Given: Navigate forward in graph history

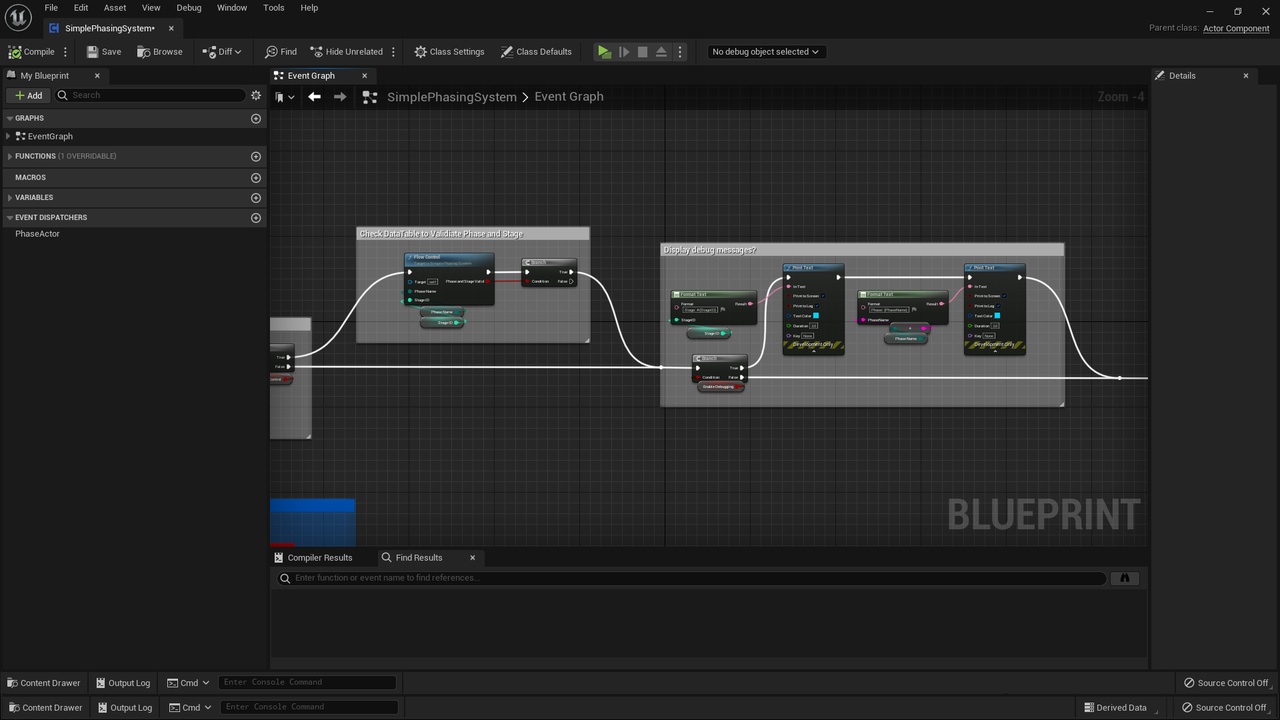Looking at the screenshot, I should click(x=340, y=97).
